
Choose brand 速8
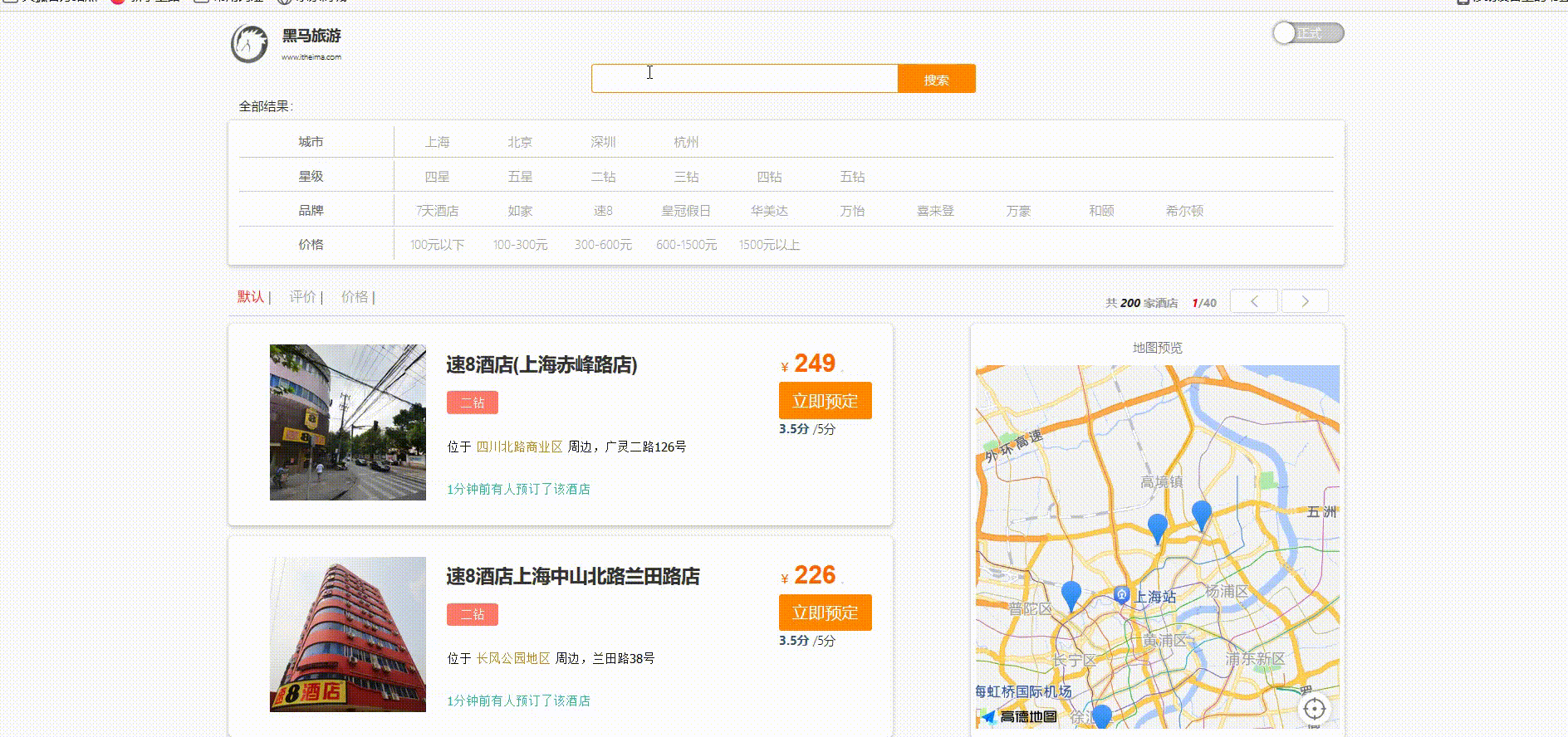click(604, 211)
